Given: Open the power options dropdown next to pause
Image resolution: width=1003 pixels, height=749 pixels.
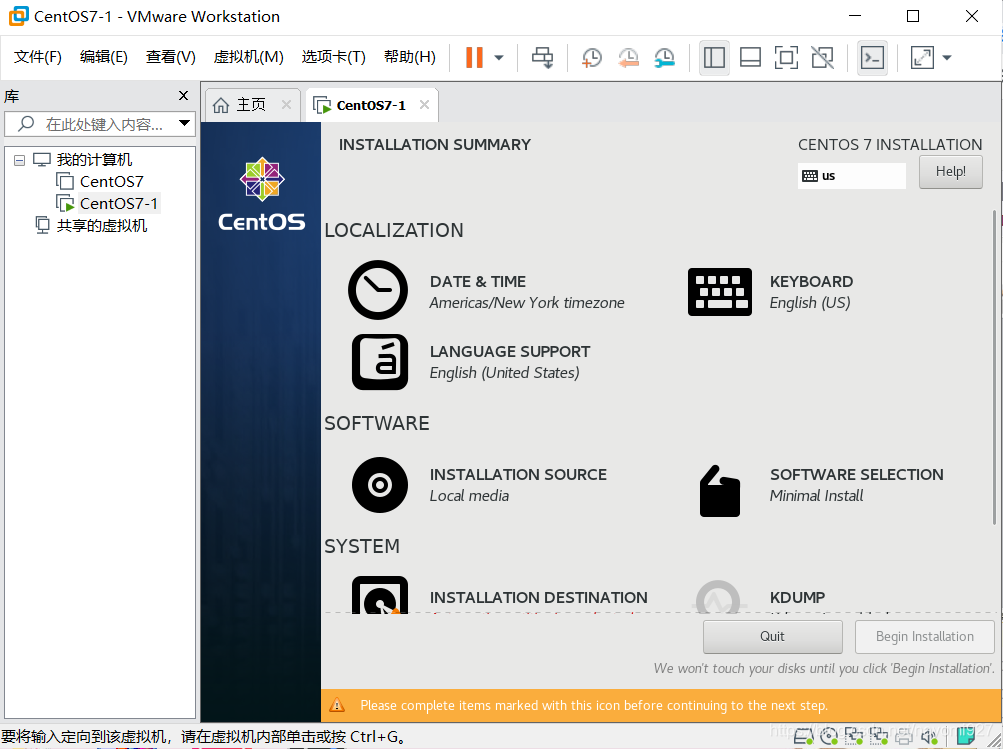Looking at the screenshot, I should tap(499, 58).
